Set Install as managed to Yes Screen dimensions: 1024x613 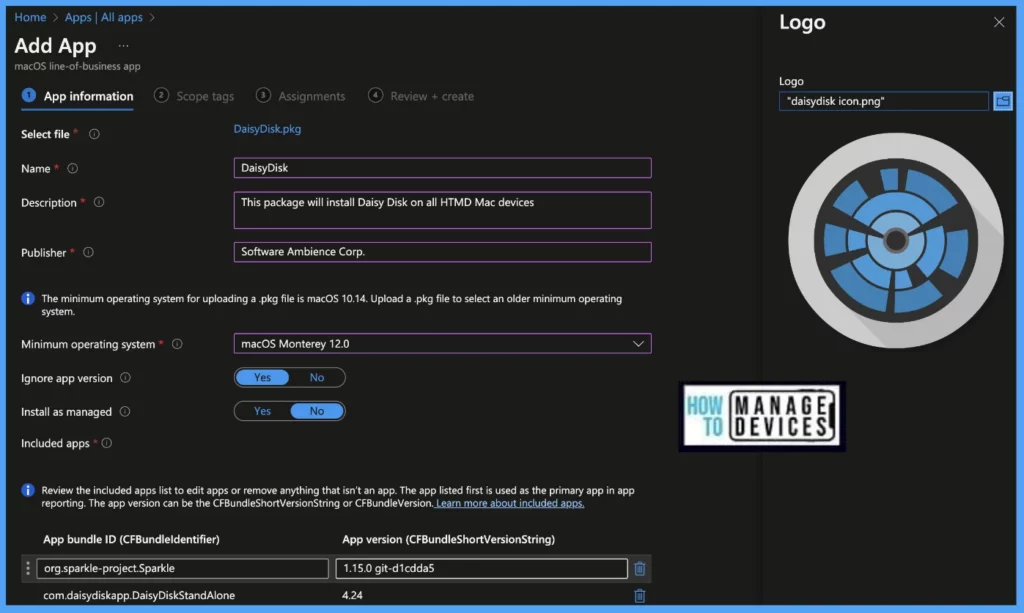[262, 411]
